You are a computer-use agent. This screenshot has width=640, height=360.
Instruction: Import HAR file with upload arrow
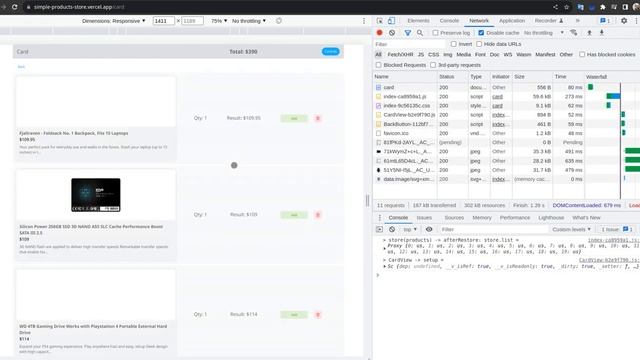tap(589, 33)
